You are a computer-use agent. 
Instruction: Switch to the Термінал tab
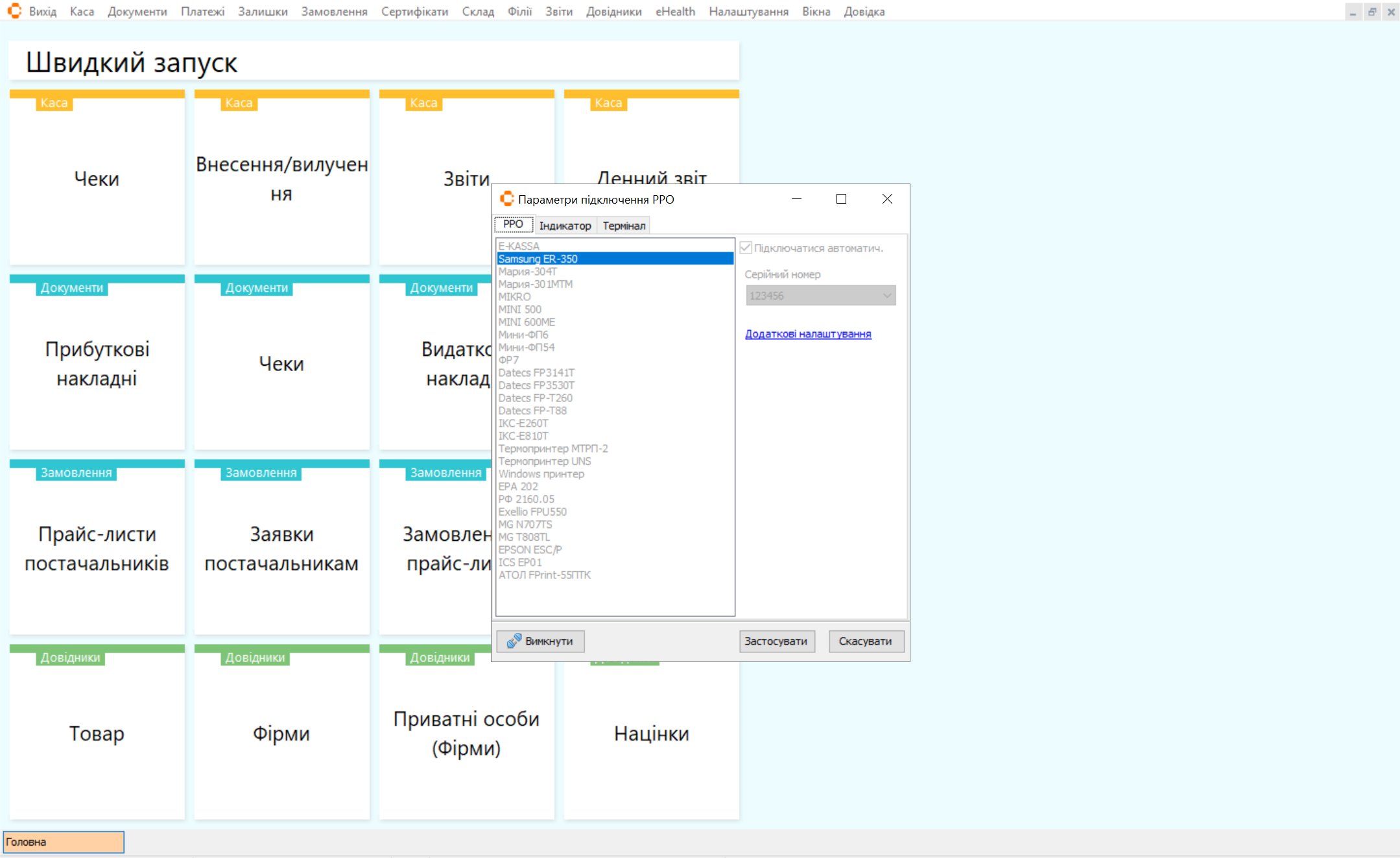(624, 226)
